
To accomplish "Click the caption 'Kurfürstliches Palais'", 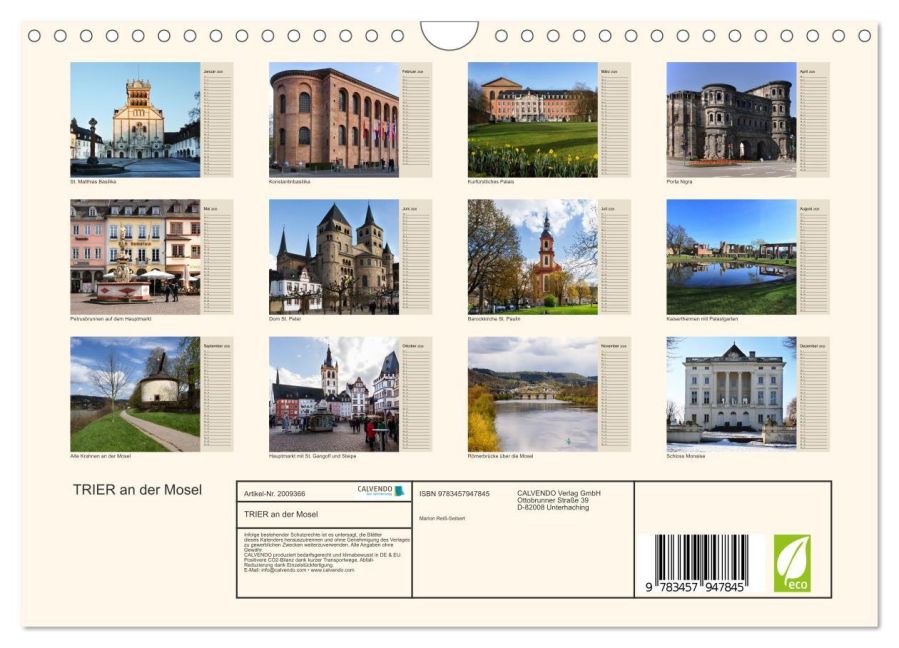I will point(491,181).
